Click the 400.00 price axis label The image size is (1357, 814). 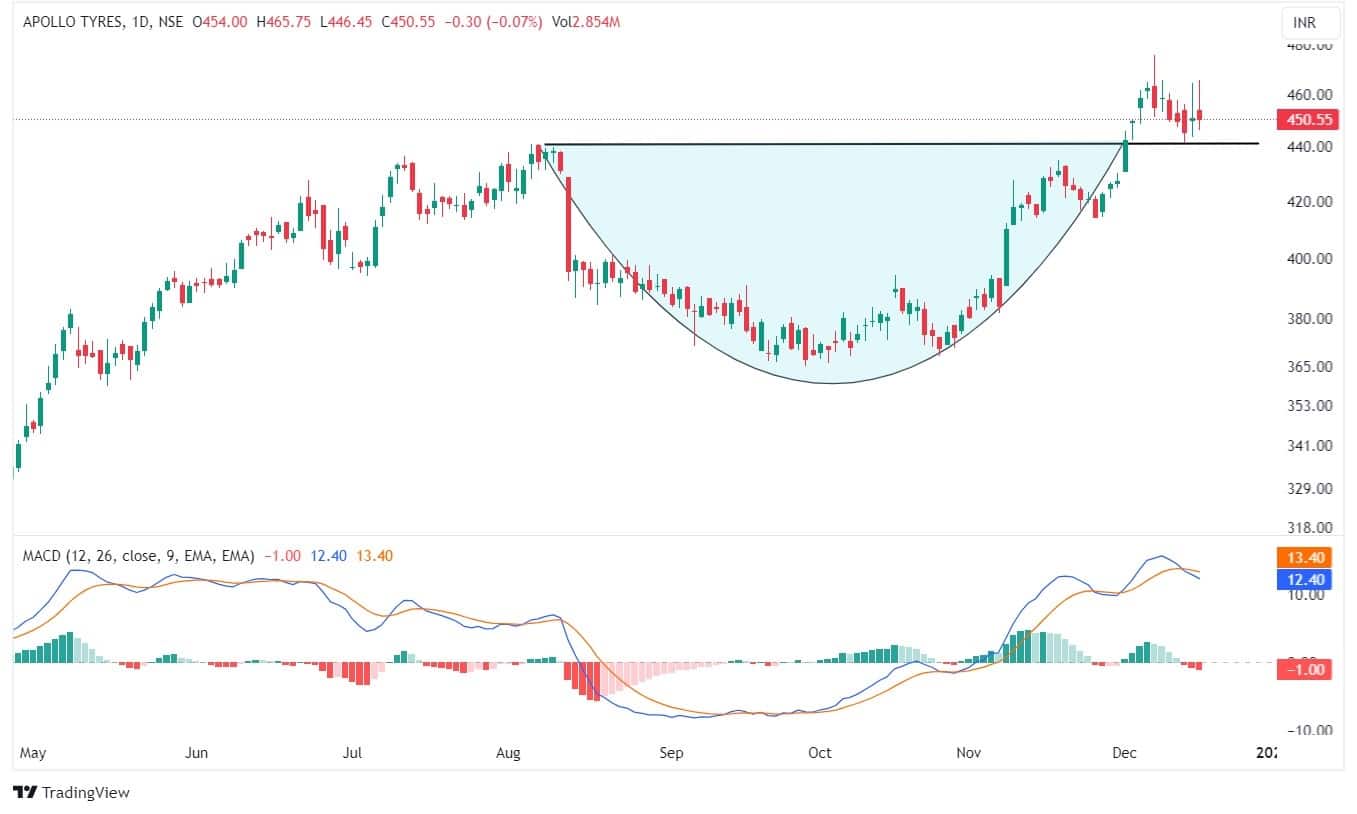click(x=1310, y=258)
